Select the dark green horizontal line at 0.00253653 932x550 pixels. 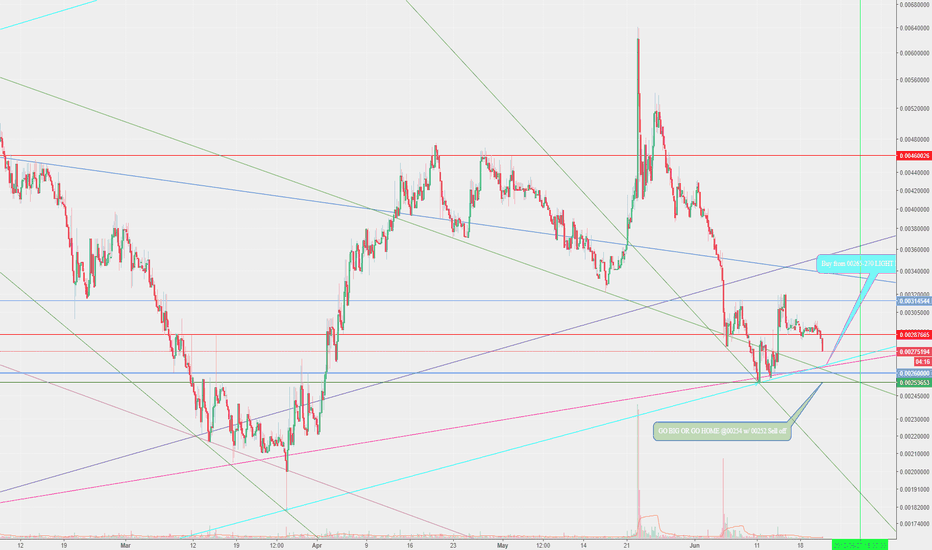coord(449,382)
